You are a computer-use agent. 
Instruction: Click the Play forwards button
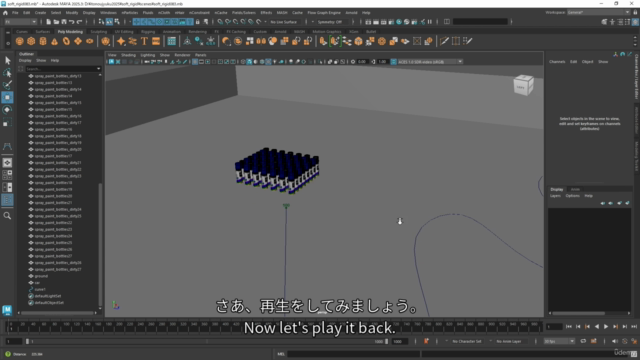[606, 327]
